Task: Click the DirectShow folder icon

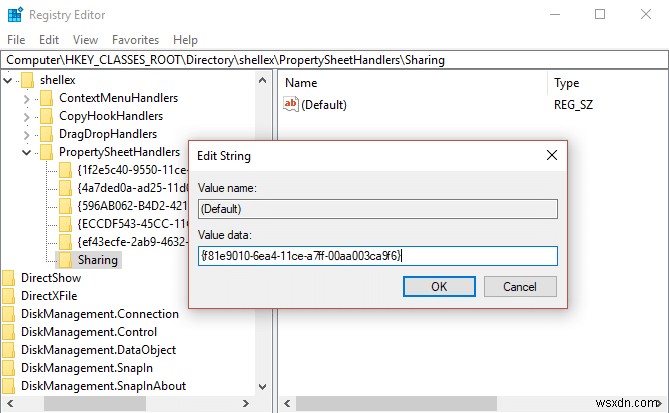Action: click(10, 278)
